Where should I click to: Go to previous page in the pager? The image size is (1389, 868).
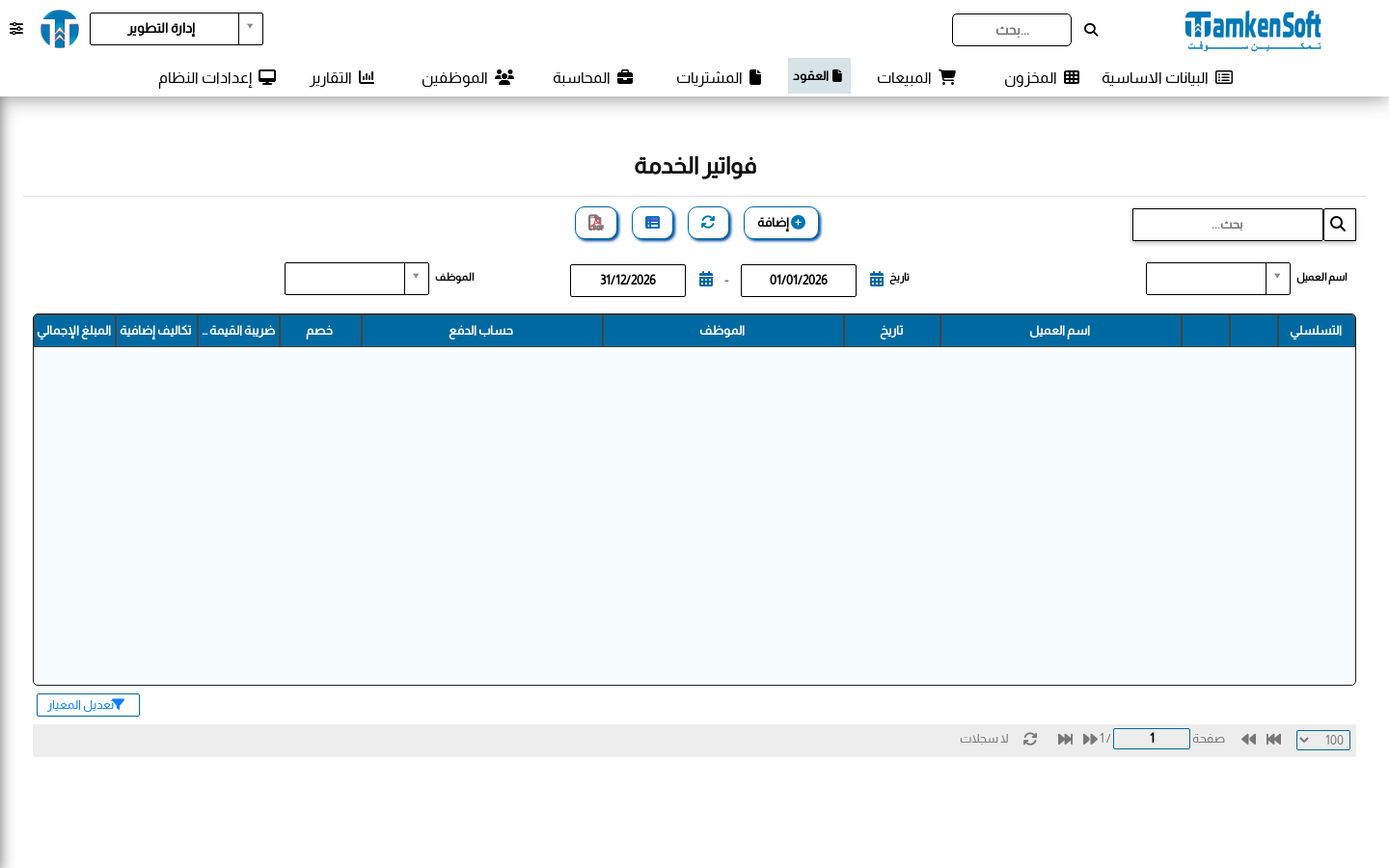(x=1248, y=740)
